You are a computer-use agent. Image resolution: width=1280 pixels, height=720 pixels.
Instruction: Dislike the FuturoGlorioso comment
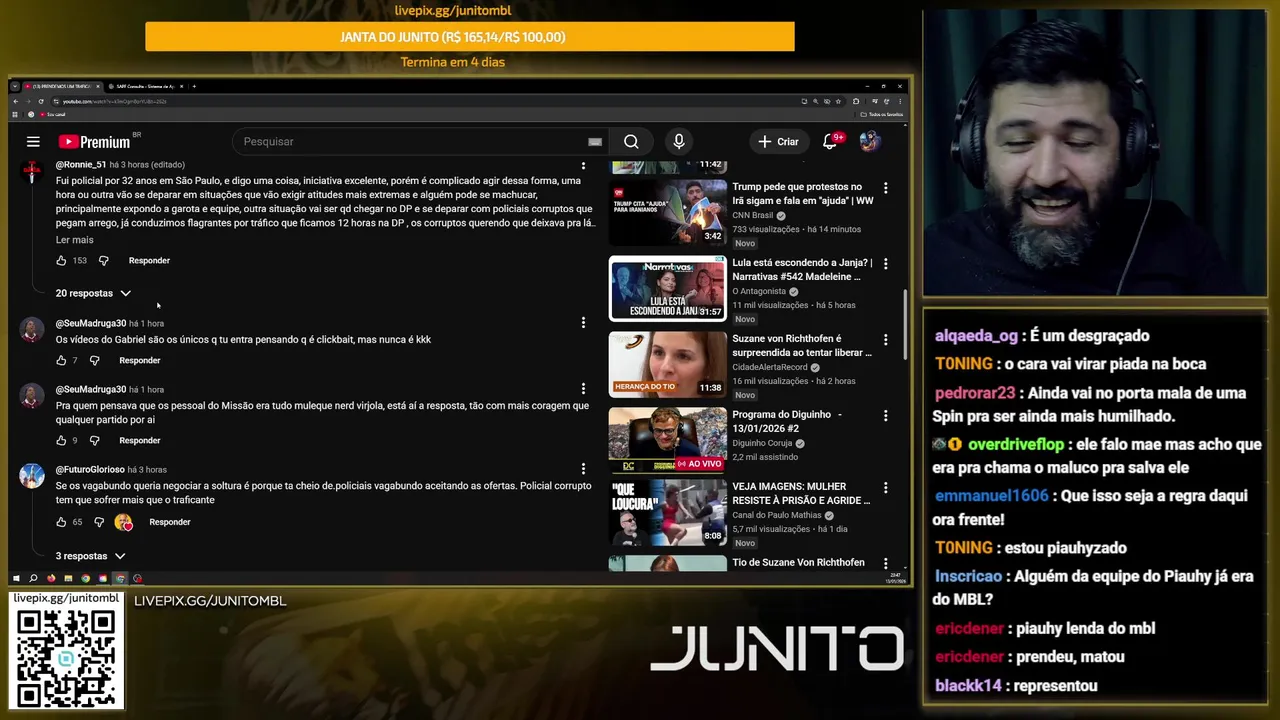(99, 522)
